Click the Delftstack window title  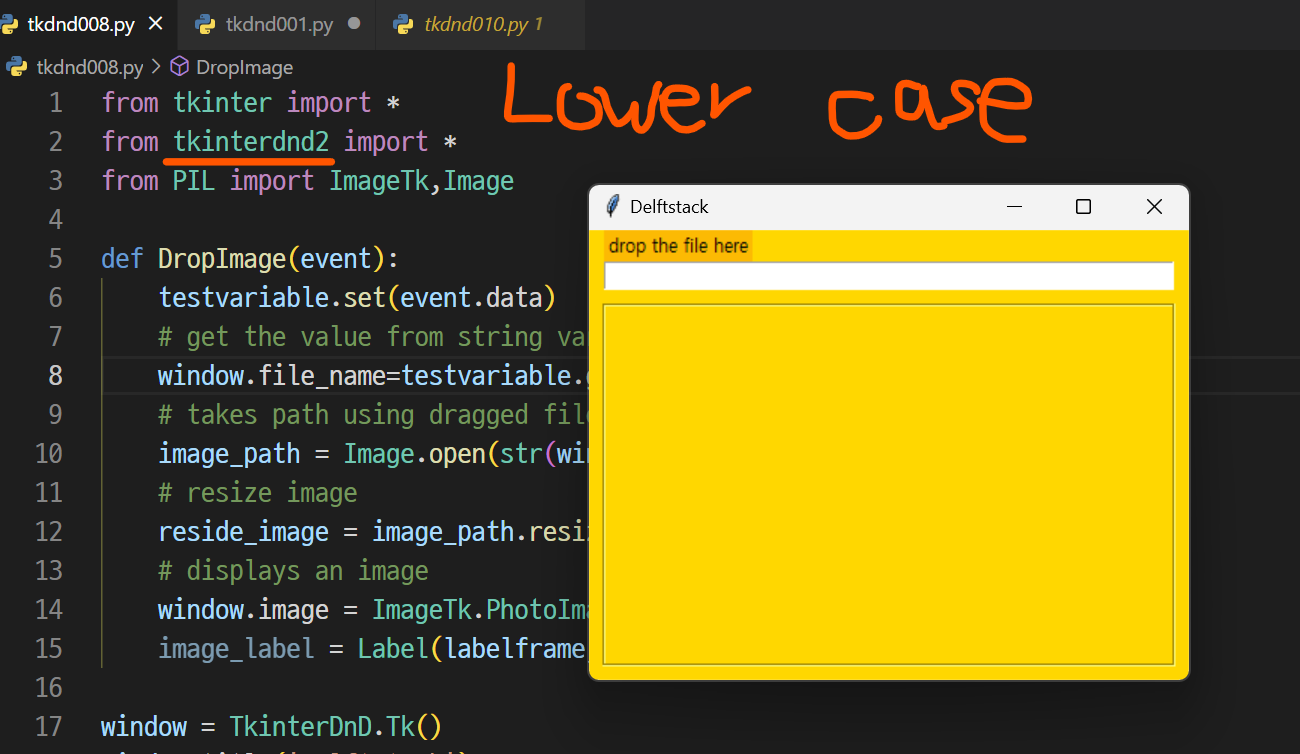tap(669, 207)
